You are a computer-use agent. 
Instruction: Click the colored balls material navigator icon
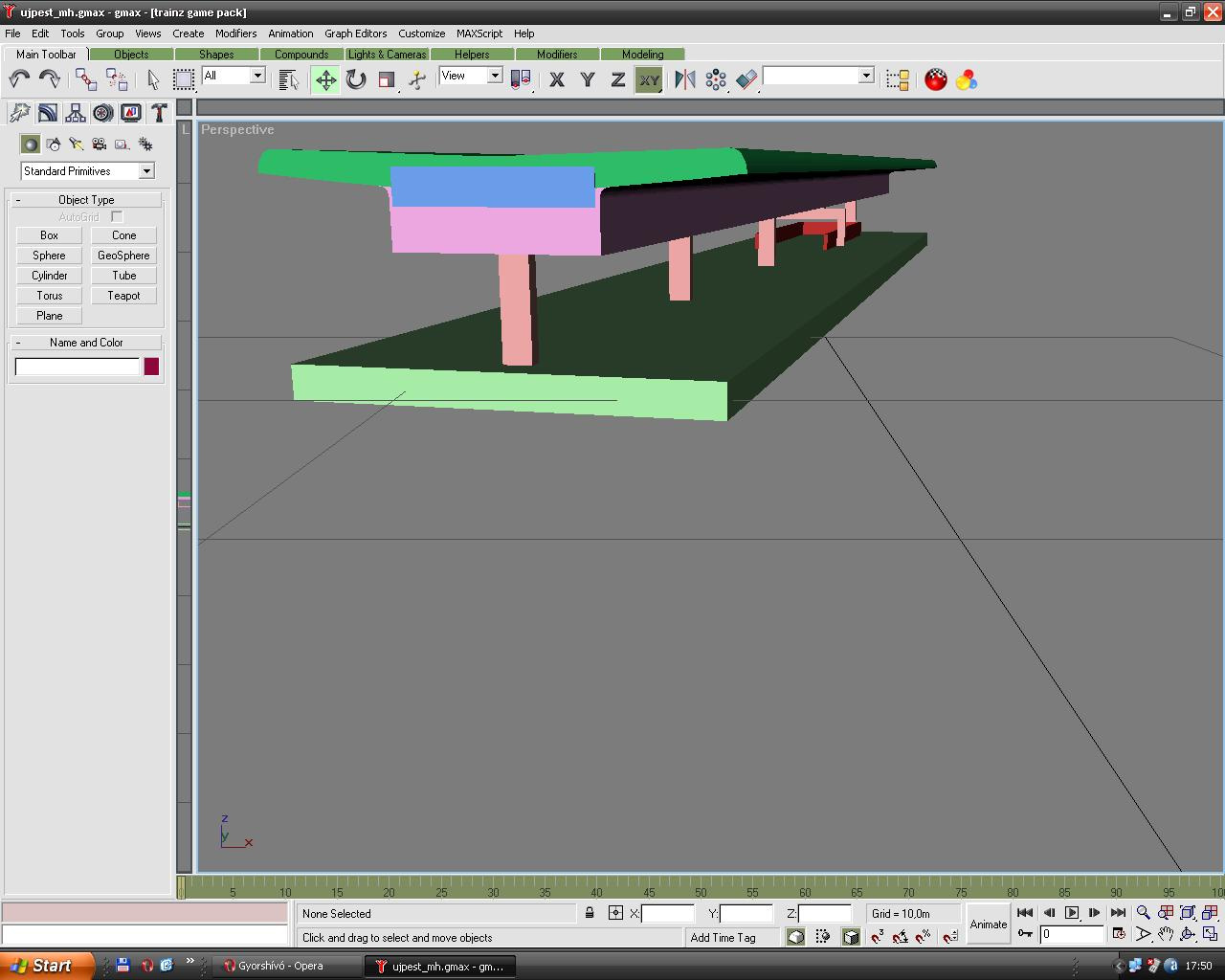[x=967, y=79]
